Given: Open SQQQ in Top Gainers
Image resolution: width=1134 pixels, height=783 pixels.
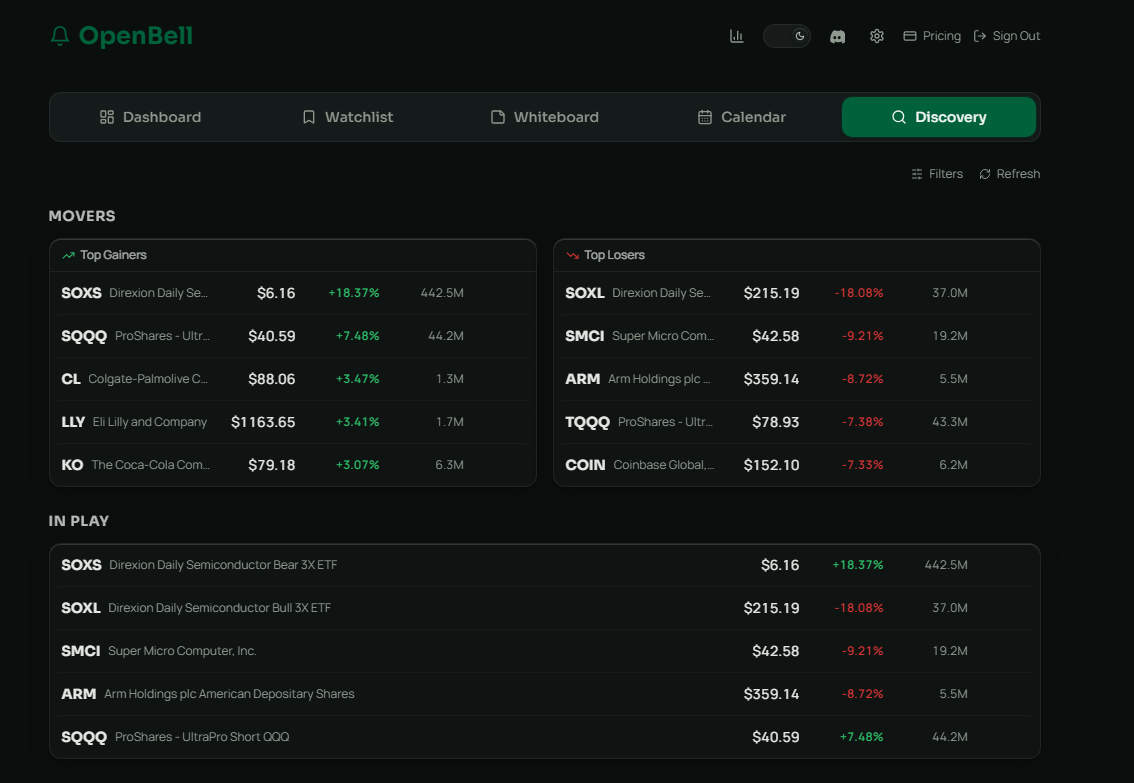Looking at the screenshot, I should click(293, 335).
